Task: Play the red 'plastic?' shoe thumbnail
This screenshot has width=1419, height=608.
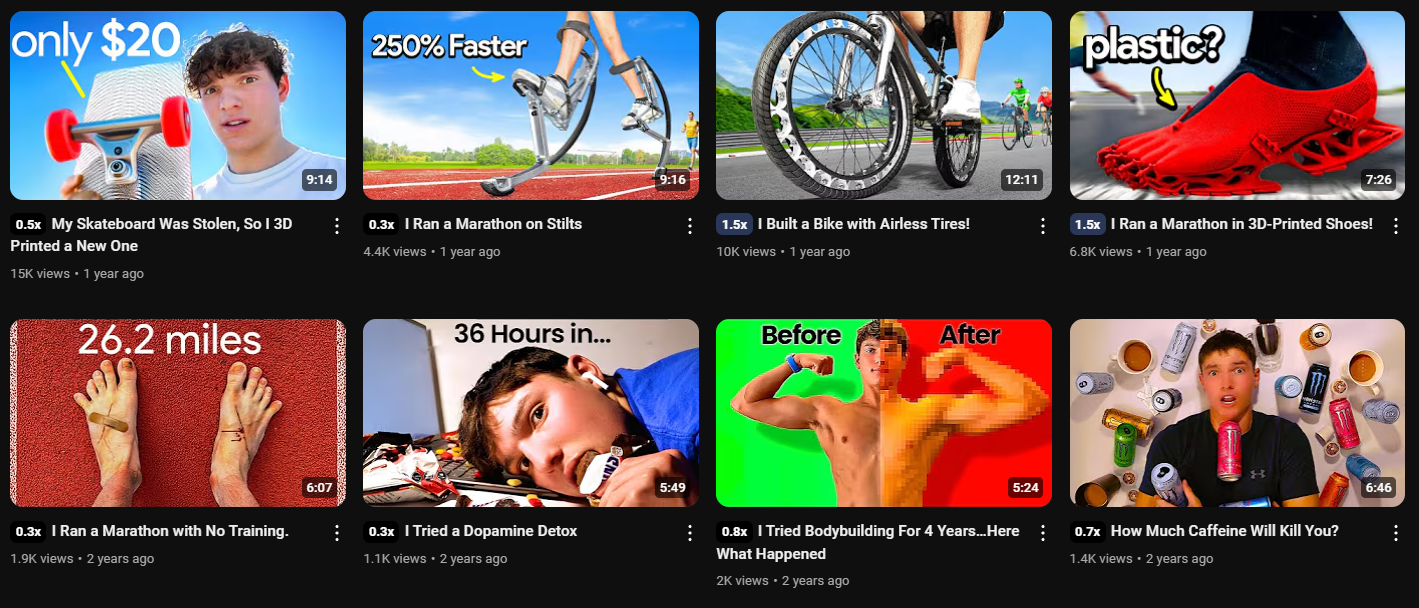Action: click(x=1237, y=105)
